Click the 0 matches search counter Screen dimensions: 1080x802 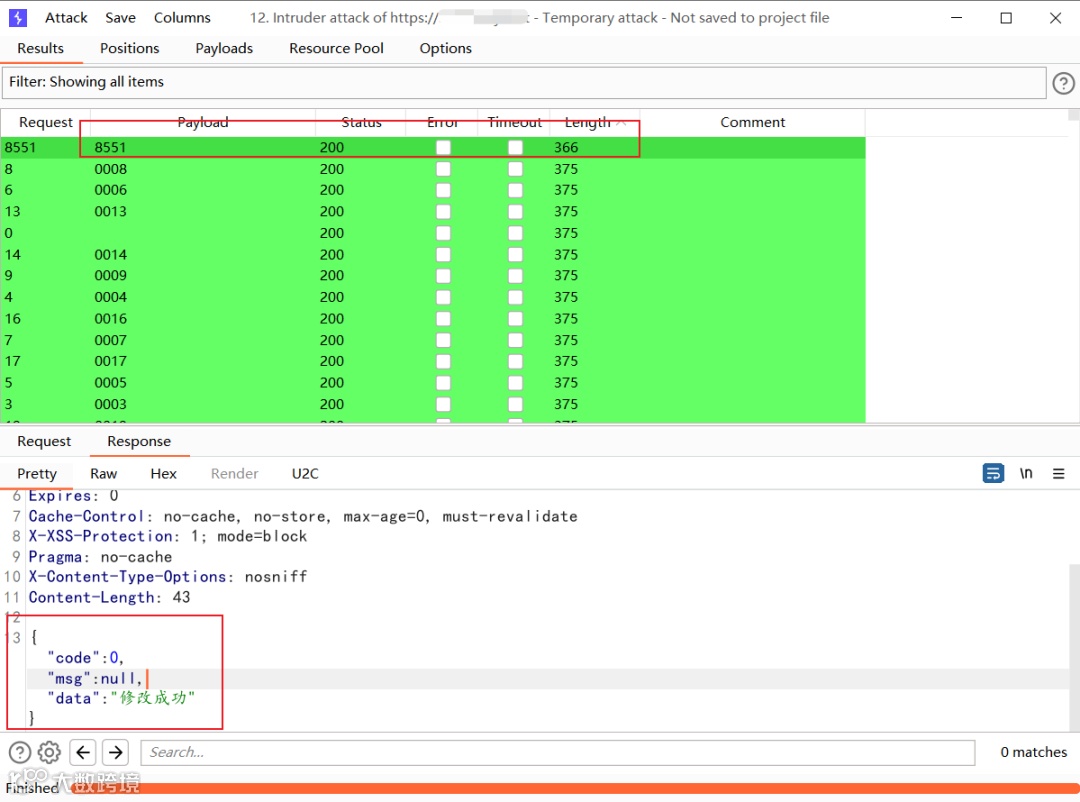(1033, 752)
